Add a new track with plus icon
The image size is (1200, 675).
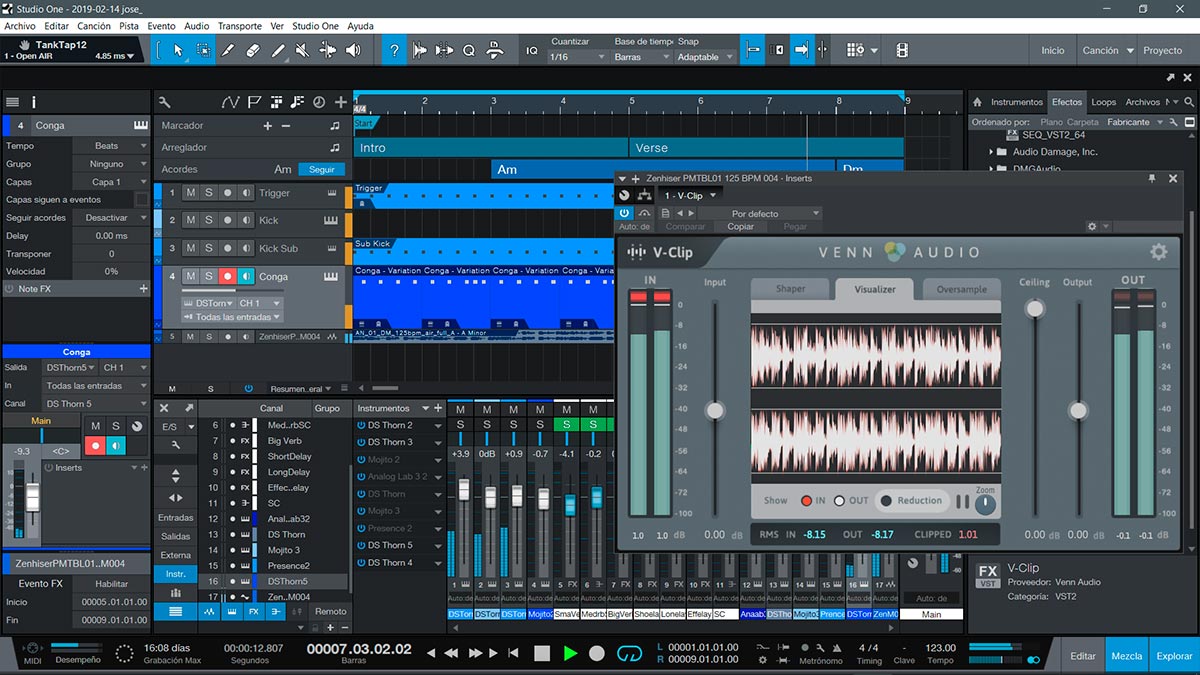pos(341,102)
